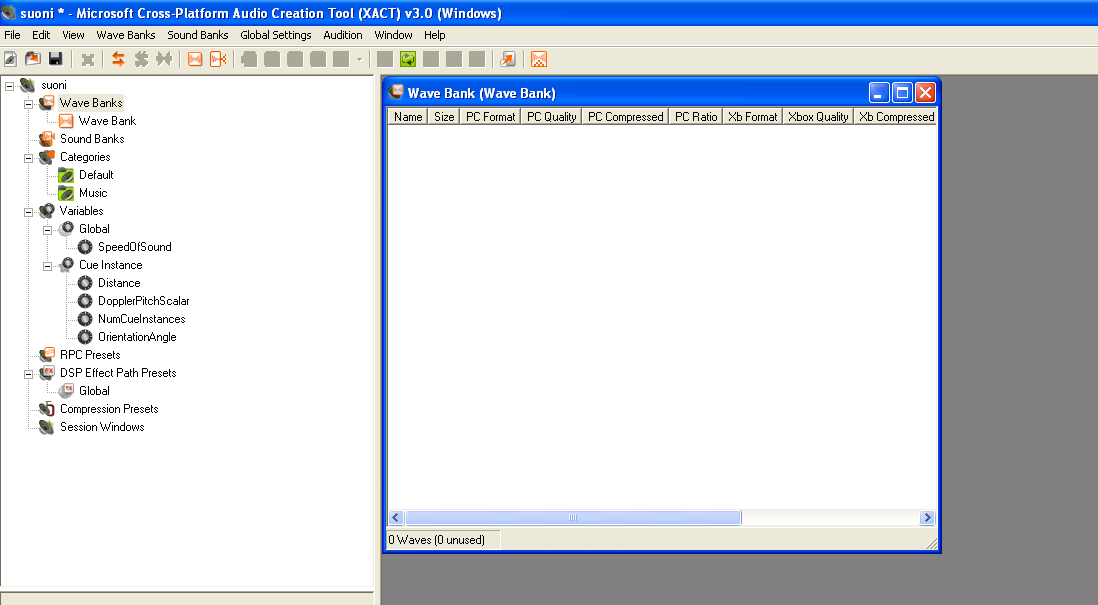Click the PC Quality column header
1098x605 pixels.
pos(551,117)
